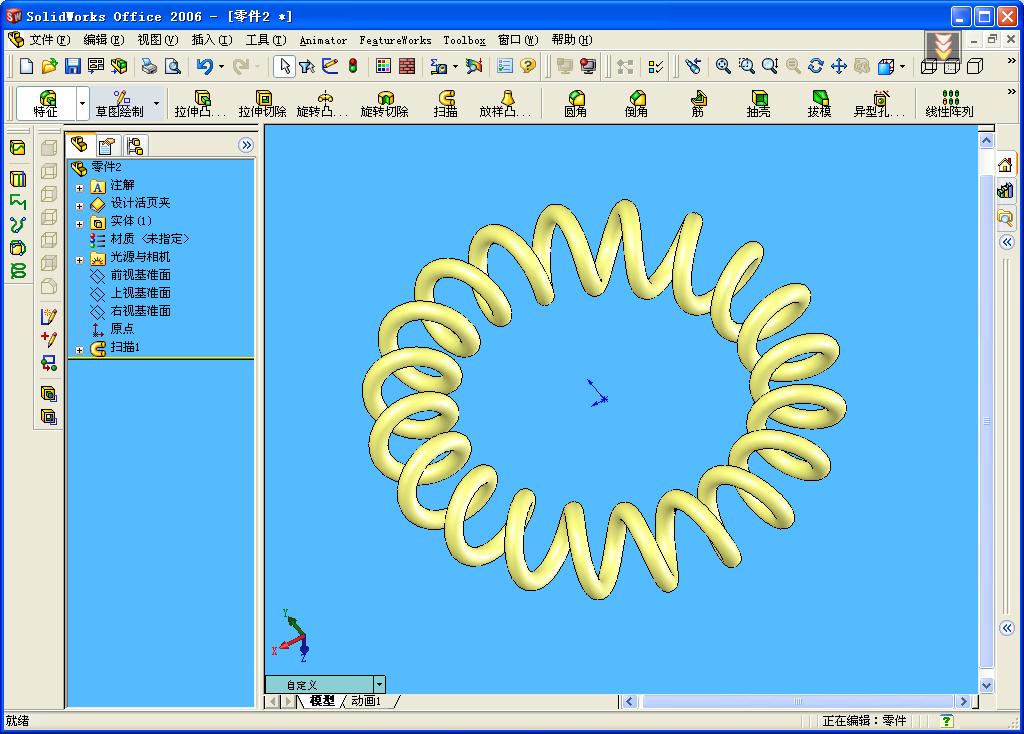Click the vertical scrollbar down arrow
The width and height of the screenshot is (1024, 734).
pyautogui.click(x=986, y=686)
